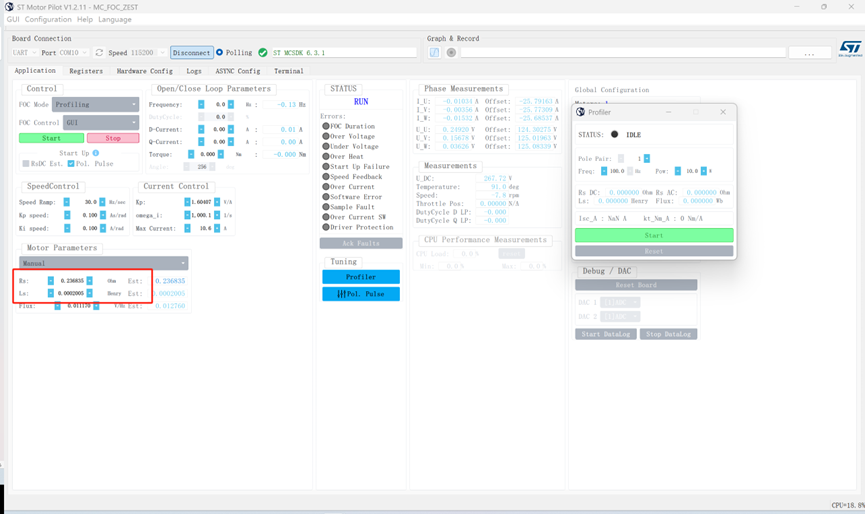
Task: Click the green connection status check icon
Action: pos(263,52)
